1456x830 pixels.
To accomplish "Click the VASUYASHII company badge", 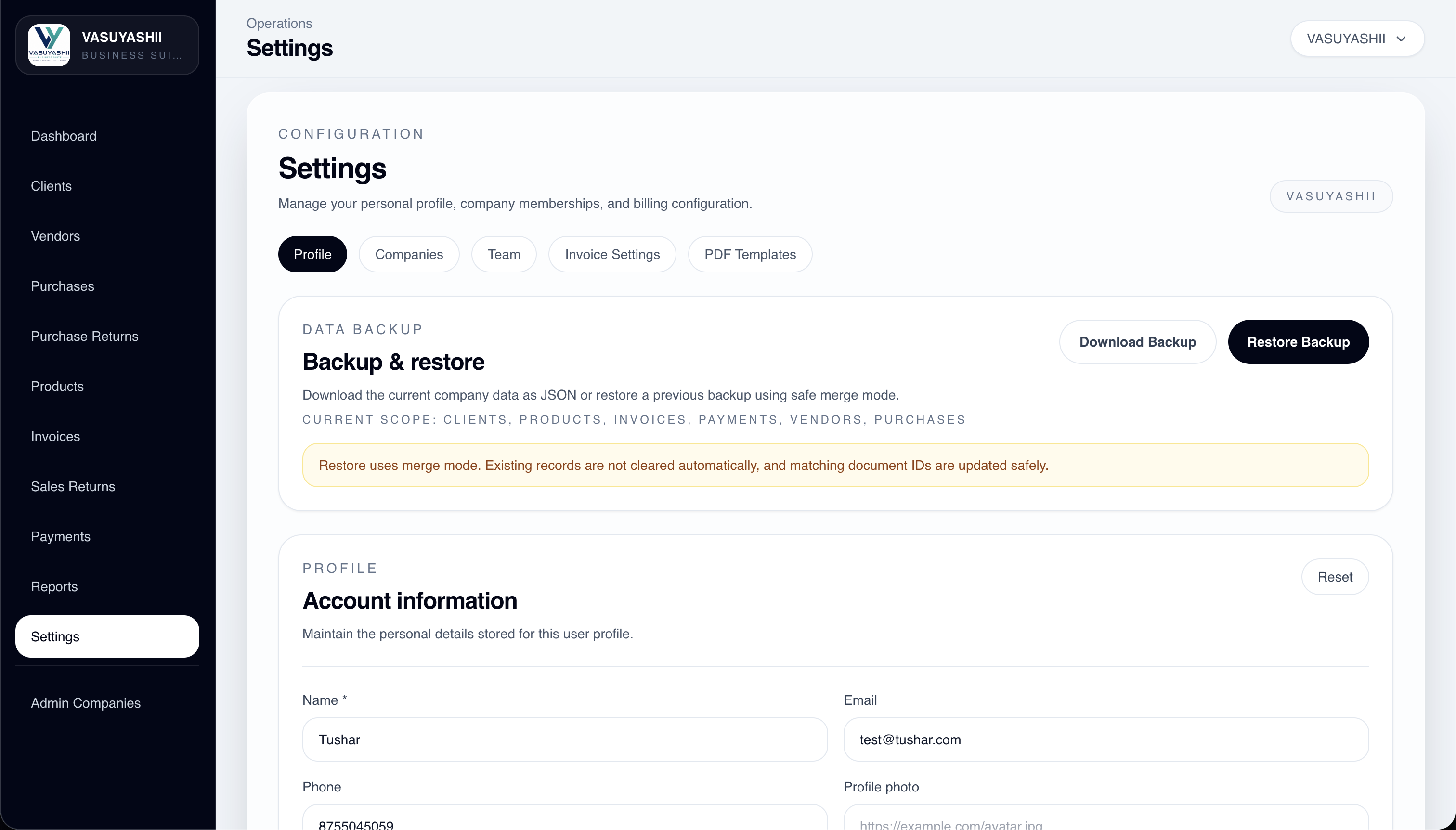I will 1331,197.
